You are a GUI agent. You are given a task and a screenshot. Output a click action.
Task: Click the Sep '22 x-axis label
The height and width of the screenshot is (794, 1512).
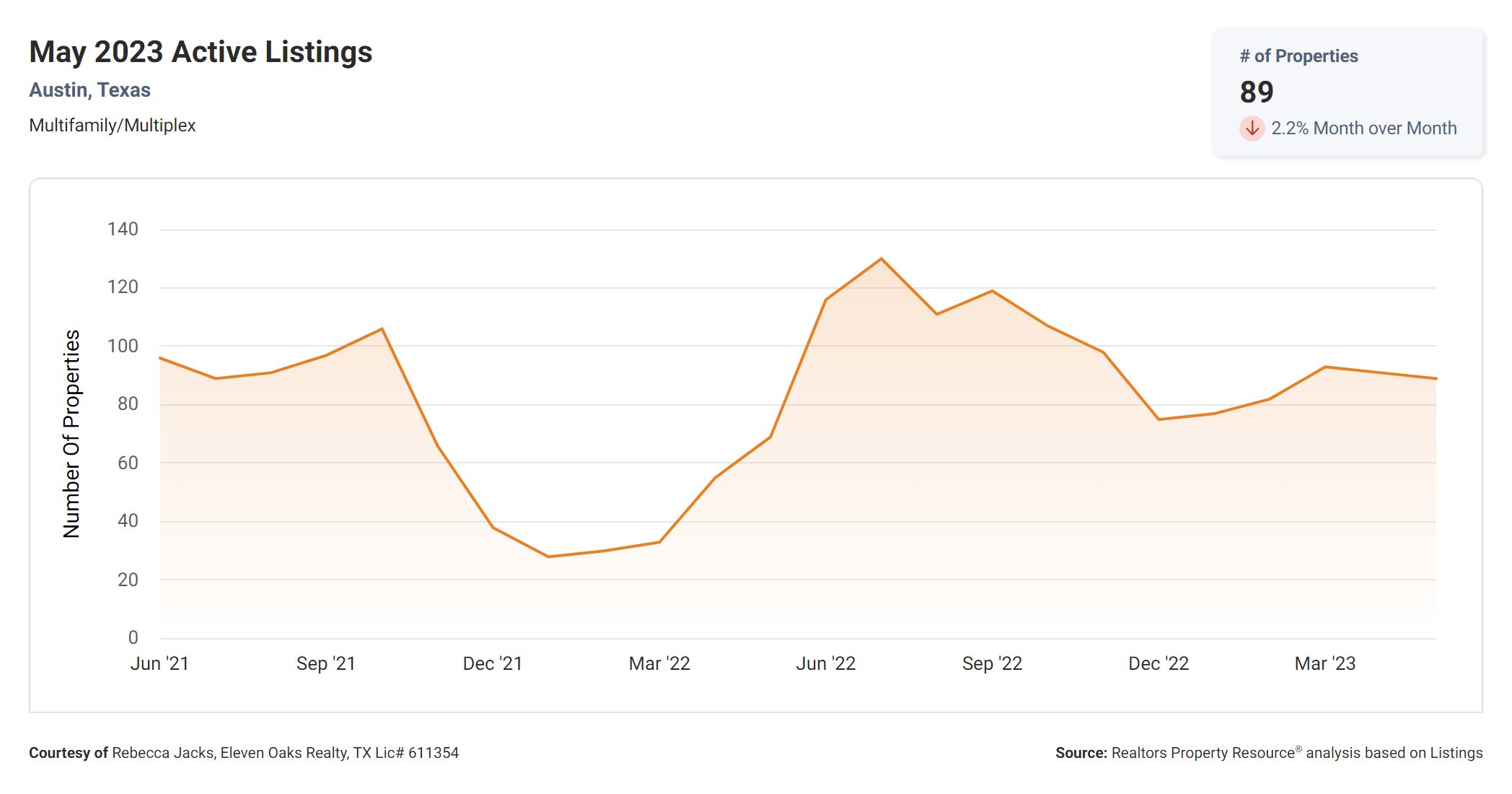tap(992, 663)
